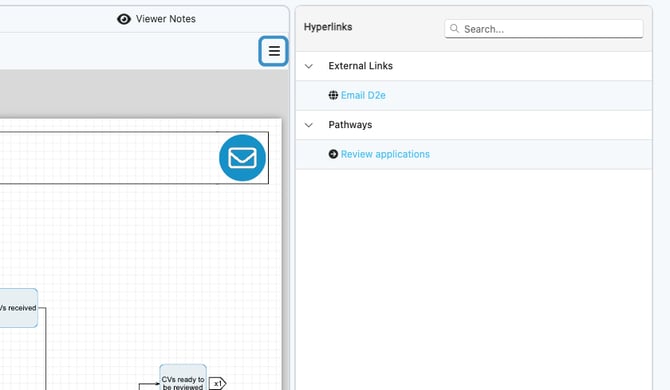The height and width of the screenshot is (390, 670).
Task: Open the Review applications pathway link
Action: (x=385, y=154)
